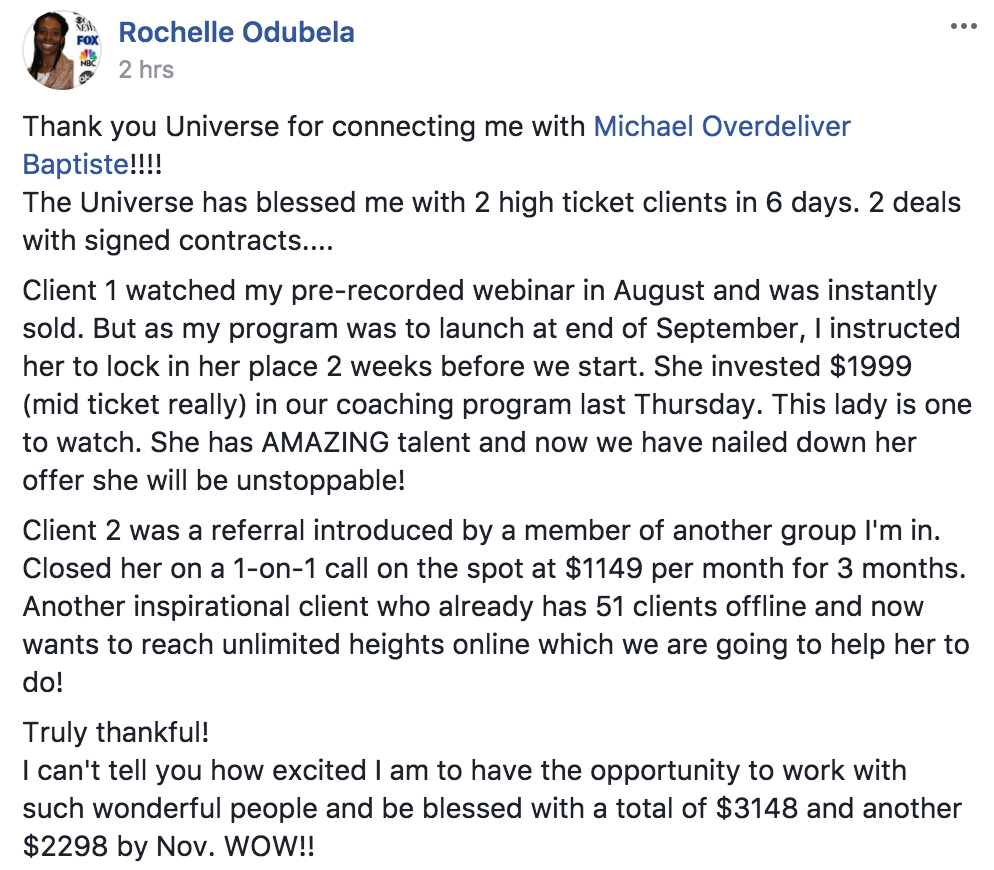Click the FOX logo on the avatar

click(87, 41)
